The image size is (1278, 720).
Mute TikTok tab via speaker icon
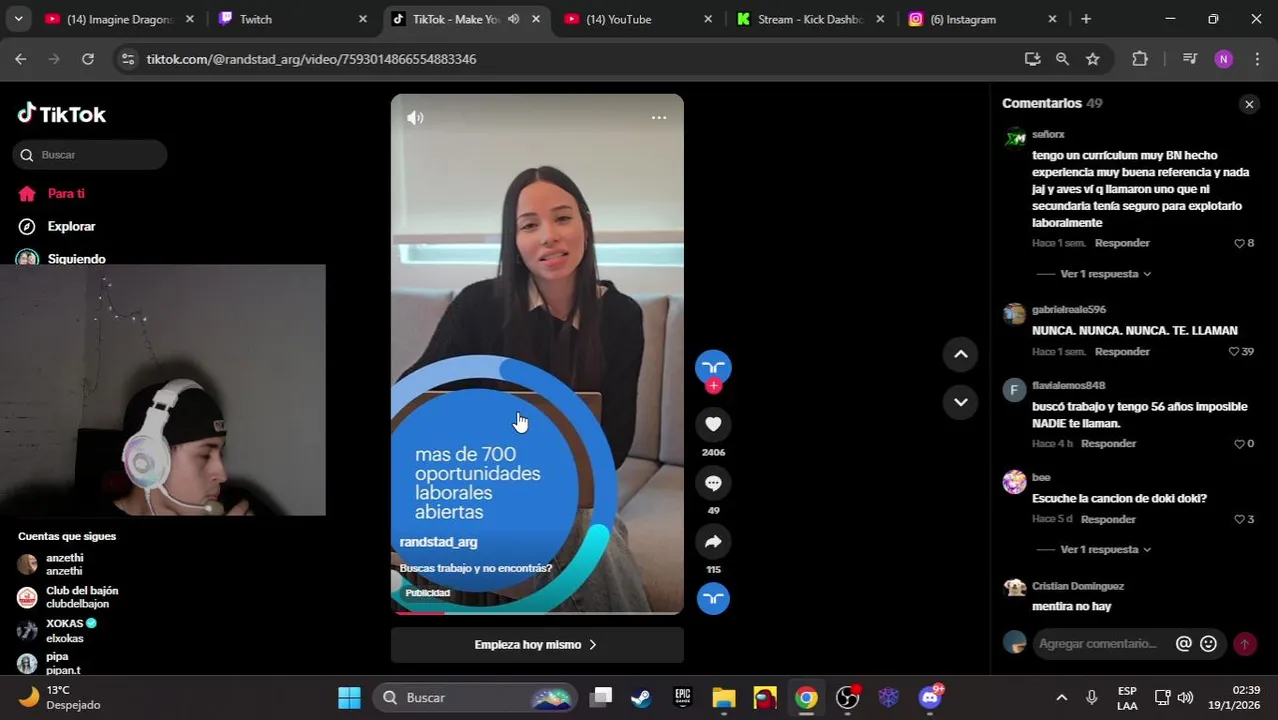(513, 19)
